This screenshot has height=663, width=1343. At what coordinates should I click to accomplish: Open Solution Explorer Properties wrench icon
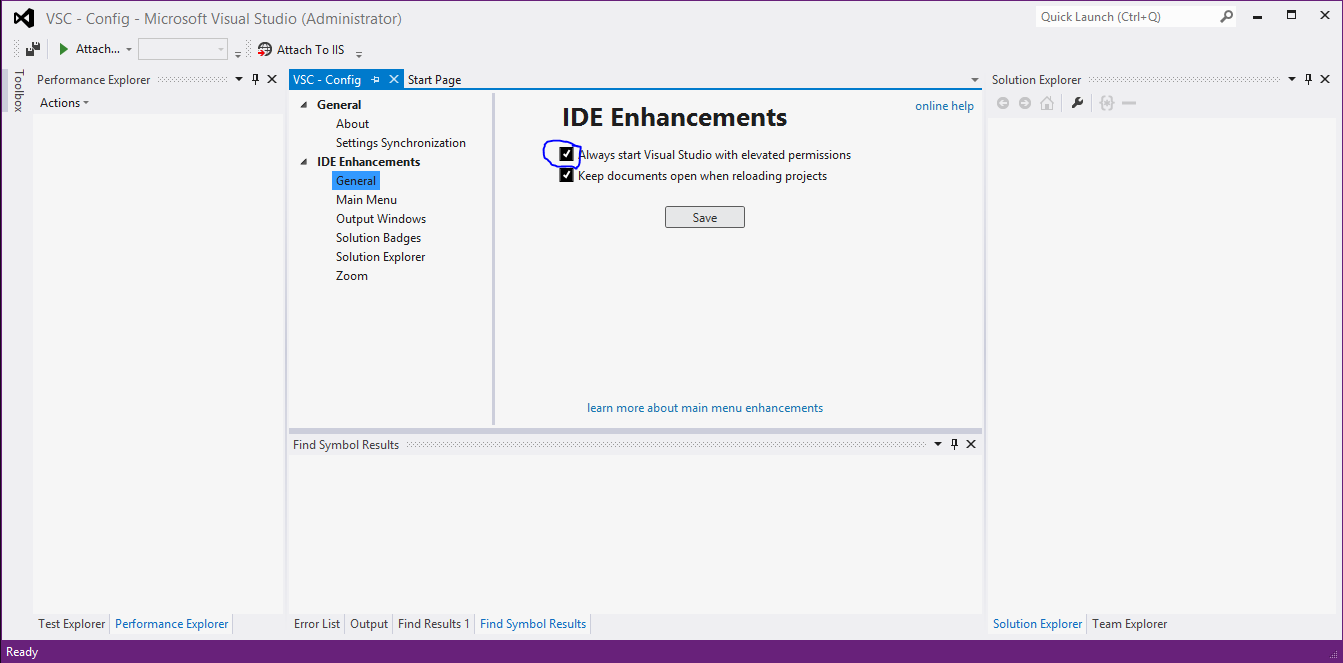(x=1077, y=103)
